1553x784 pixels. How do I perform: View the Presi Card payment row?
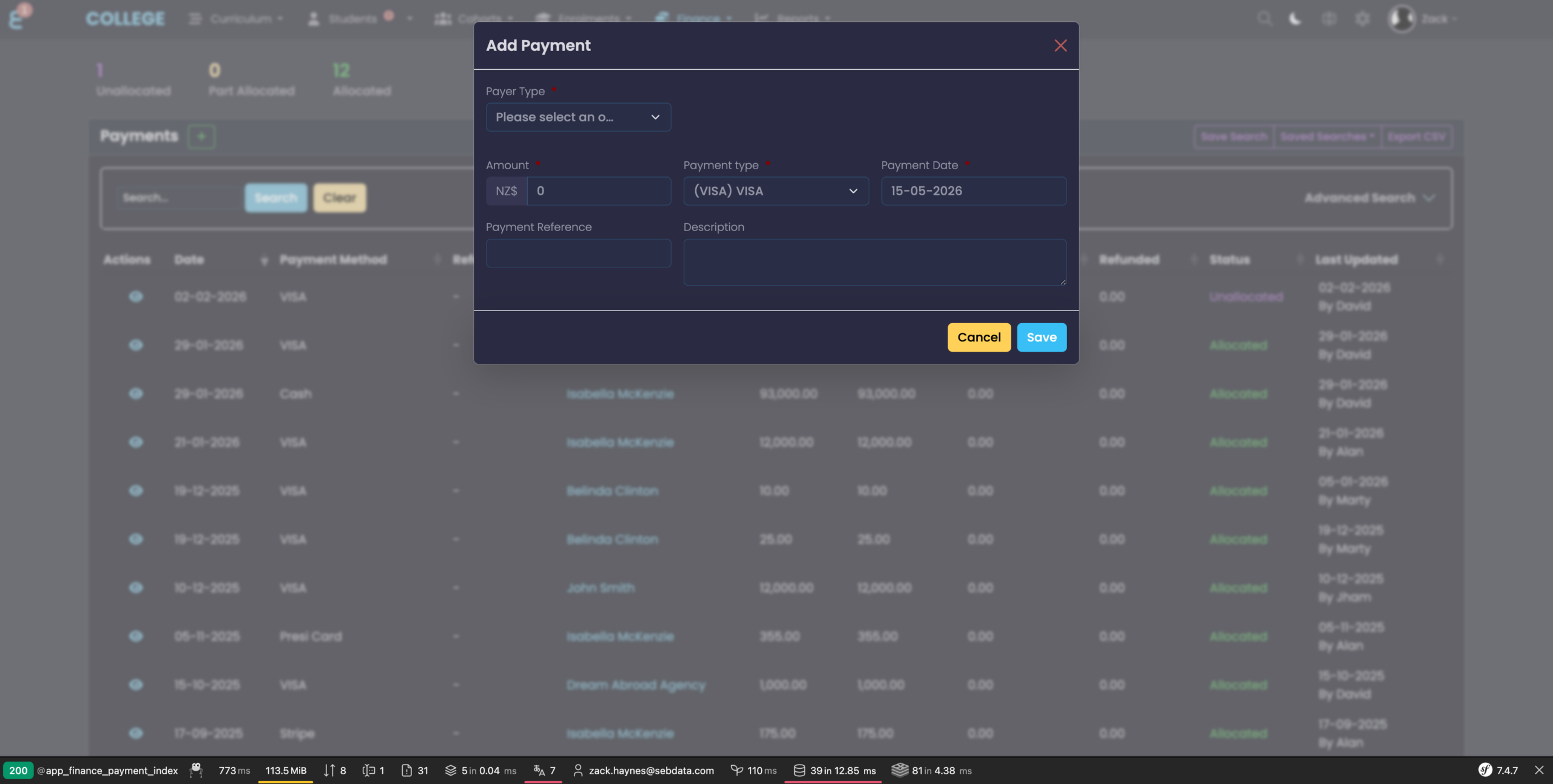136,636
